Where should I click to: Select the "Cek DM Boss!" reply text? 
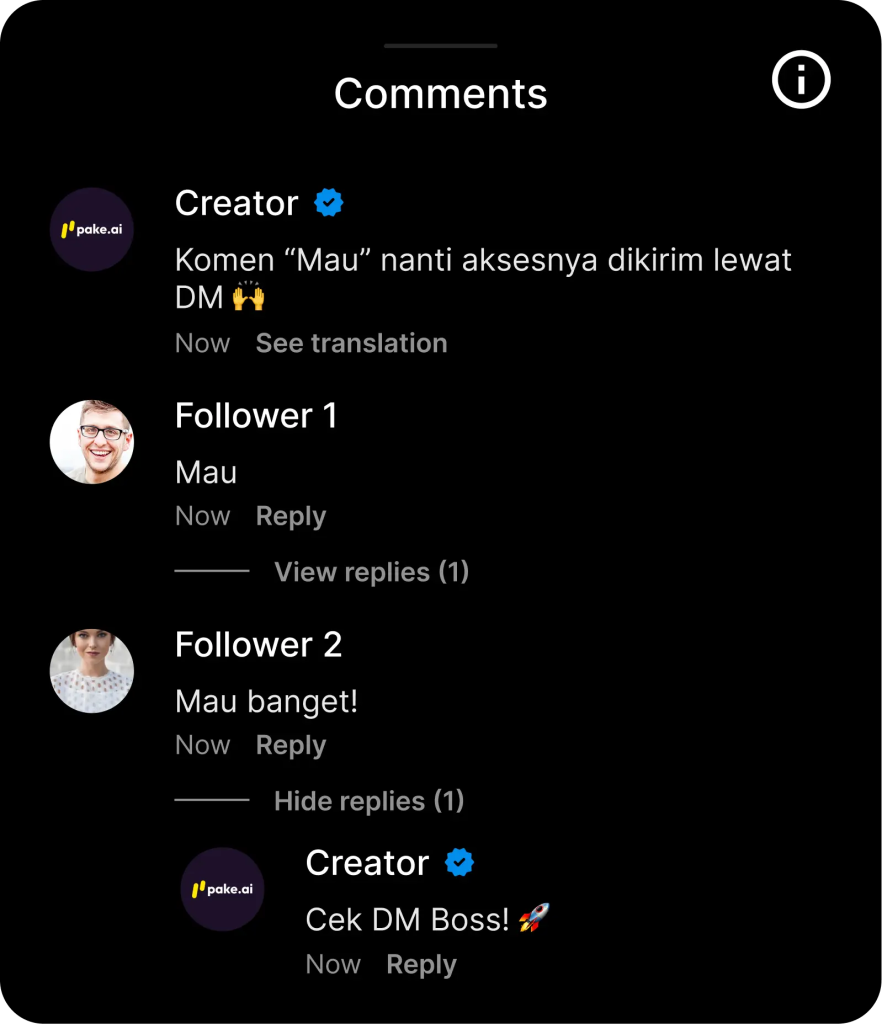tap(408, 919)
